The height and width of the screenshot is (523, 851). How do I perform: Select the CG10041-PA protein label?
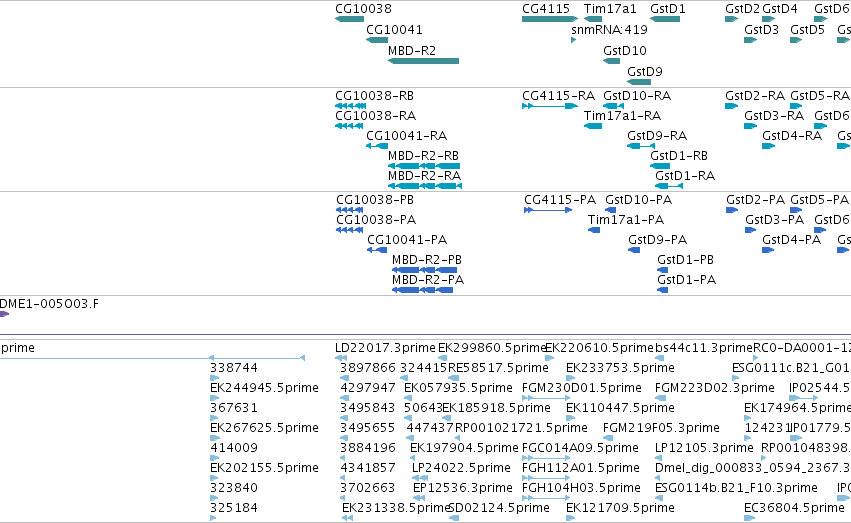point(407,240)
